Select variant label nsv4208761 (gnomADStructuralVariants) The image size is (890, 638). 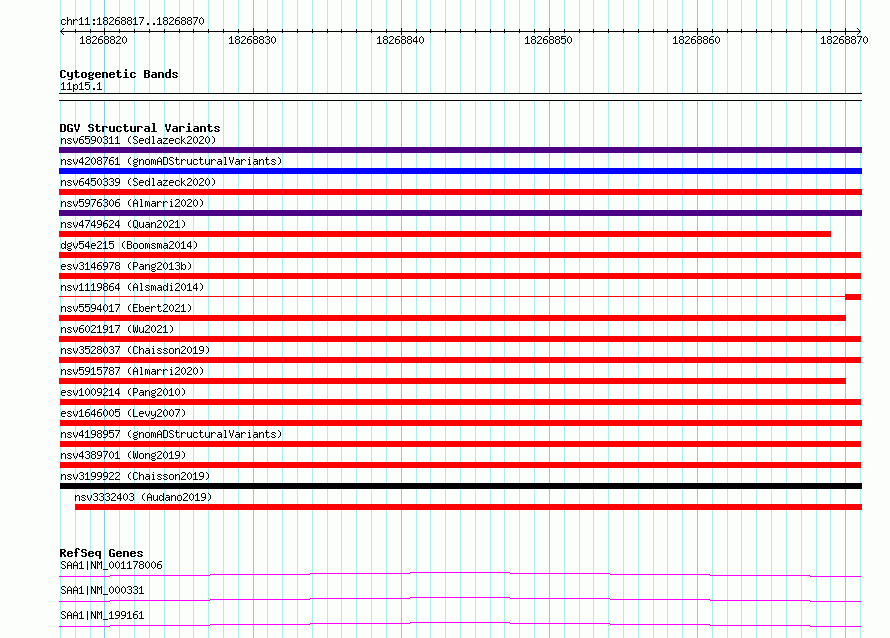point(171,161)
